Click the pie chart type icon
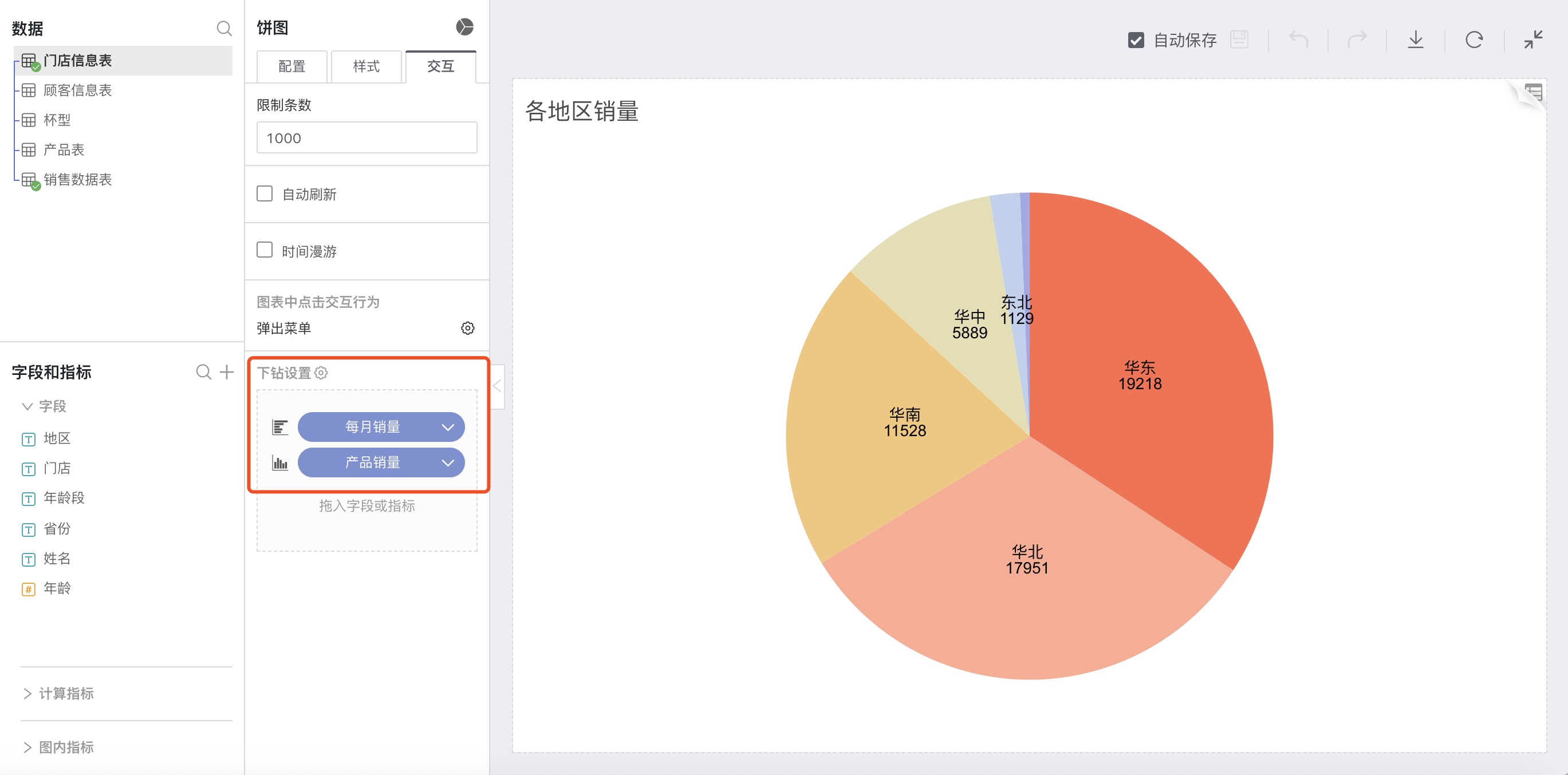The height and width of the screenshot is (775, 1568). [x=464, y=27]
